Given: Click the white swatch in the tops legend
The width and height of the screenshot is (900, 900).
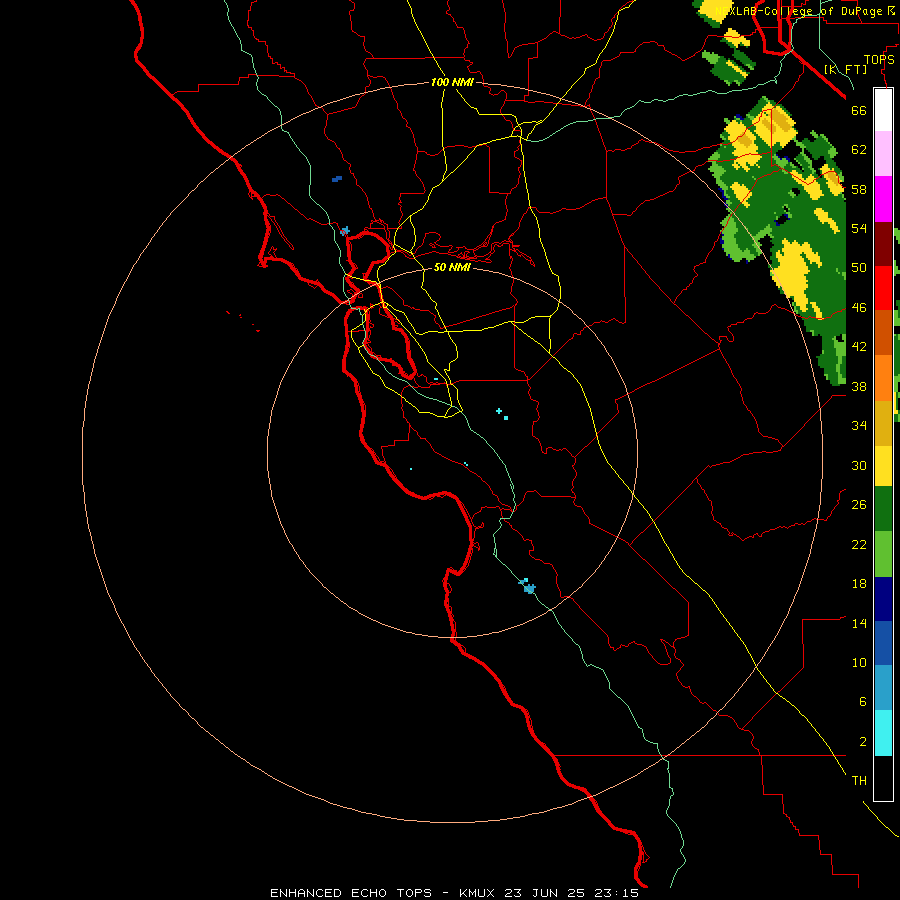Looking at the screenshot, I should (x=883, y=110).
